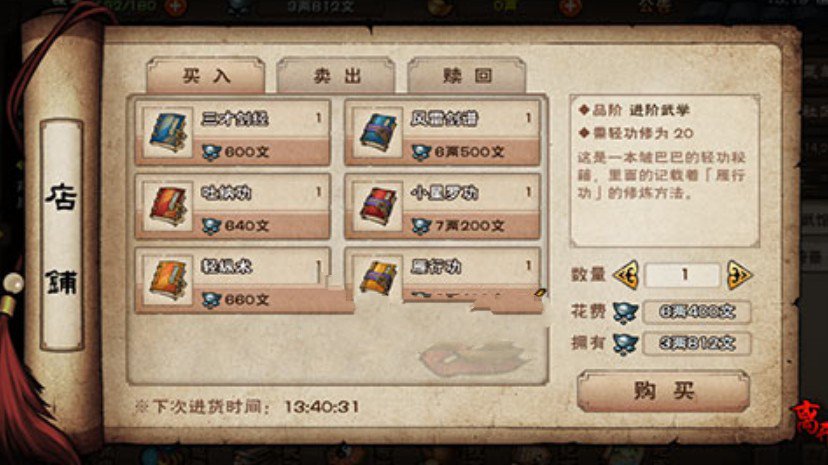Click the quantity field showing 1
Image resolution: width=828 pixels, height=465 pixels.
[x=683, y=275]
